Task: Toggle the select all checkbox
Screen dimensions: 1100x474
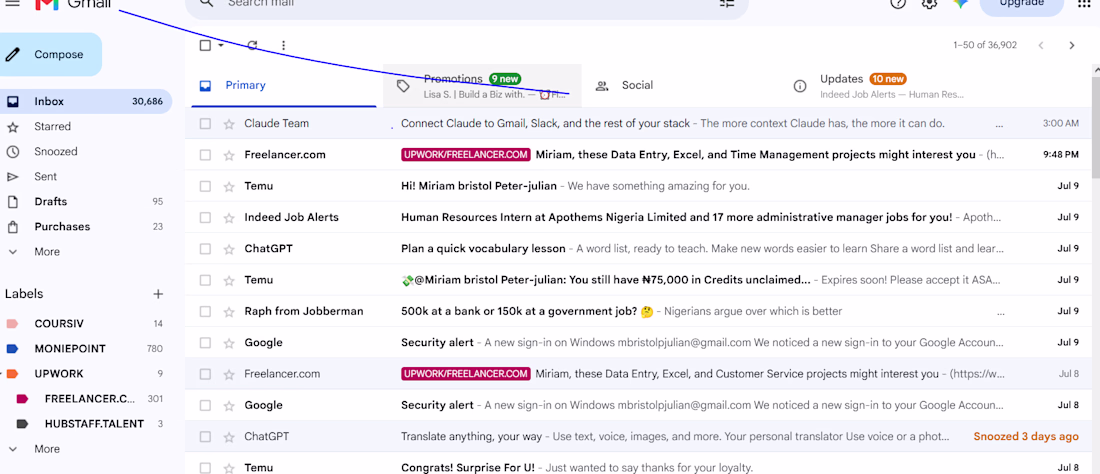Action: (x=205, y=46)
